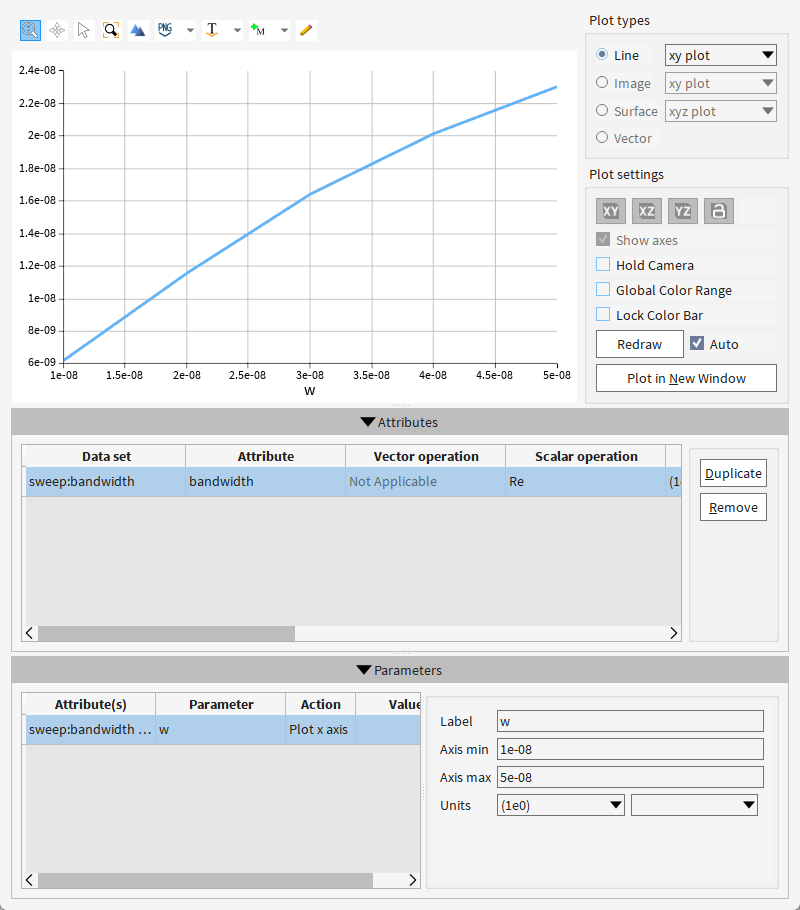Click the Label input field
Image resolution: width=800 pixels, height=910 pixels.
[630, 721]
